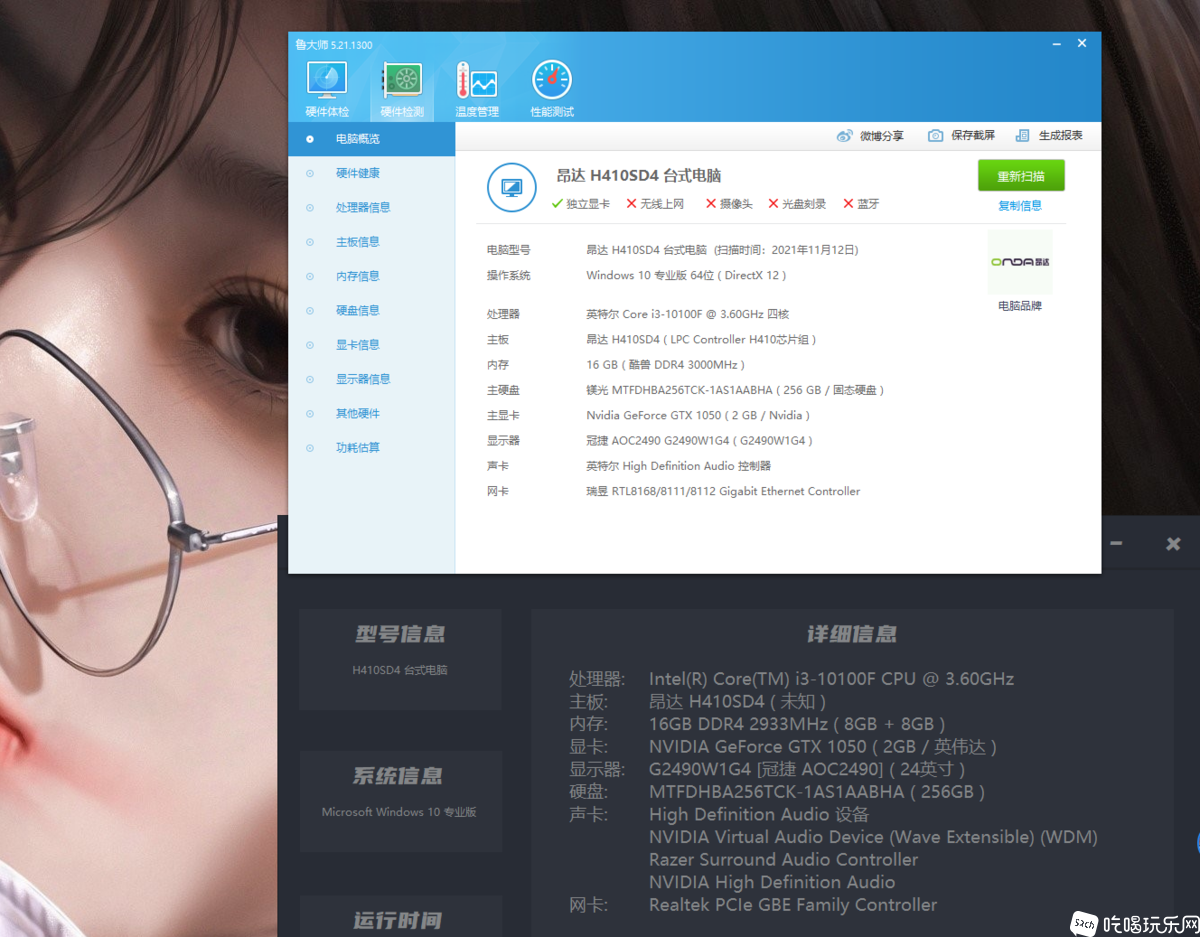Click the 16GB DDR4 2933MHz memory line

coord(797,724)
